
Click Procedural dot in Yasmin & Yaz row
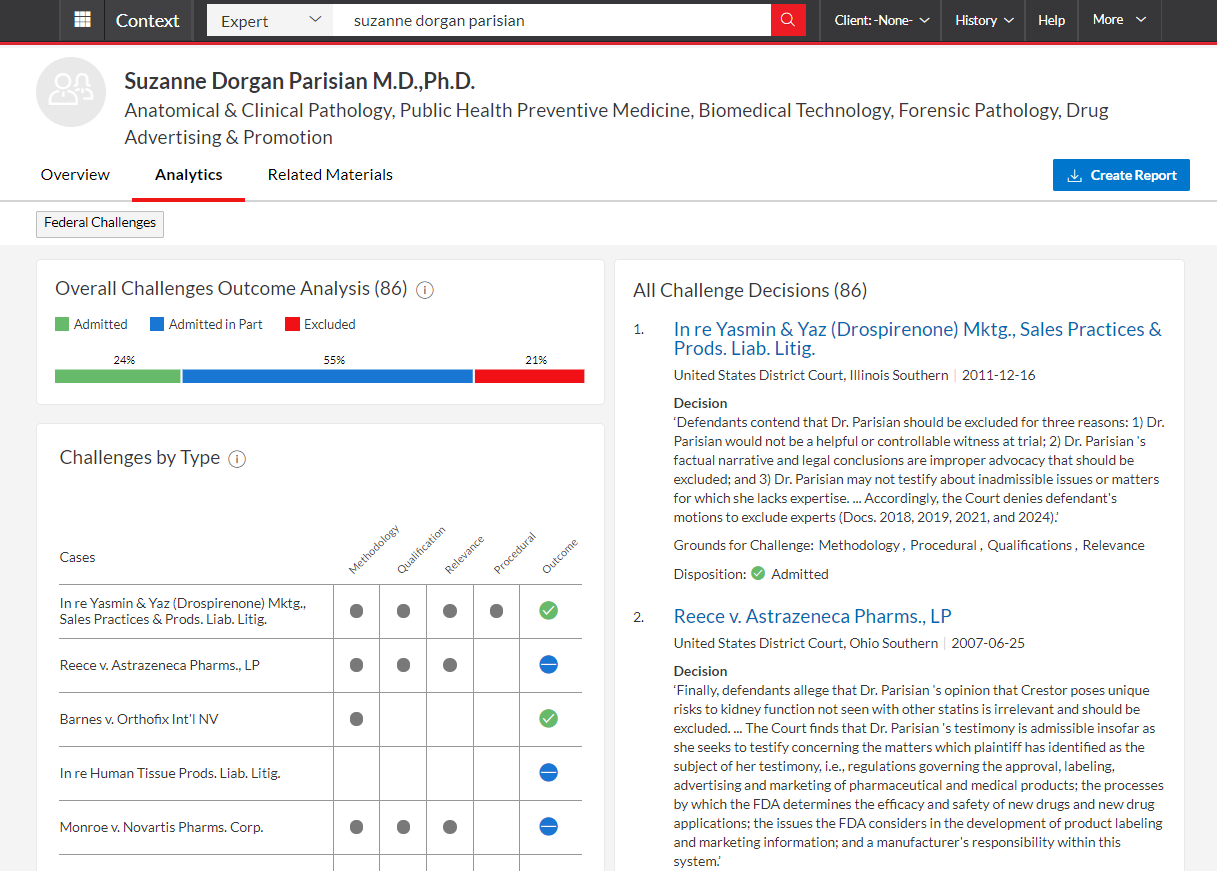click(x=496, y=611)
